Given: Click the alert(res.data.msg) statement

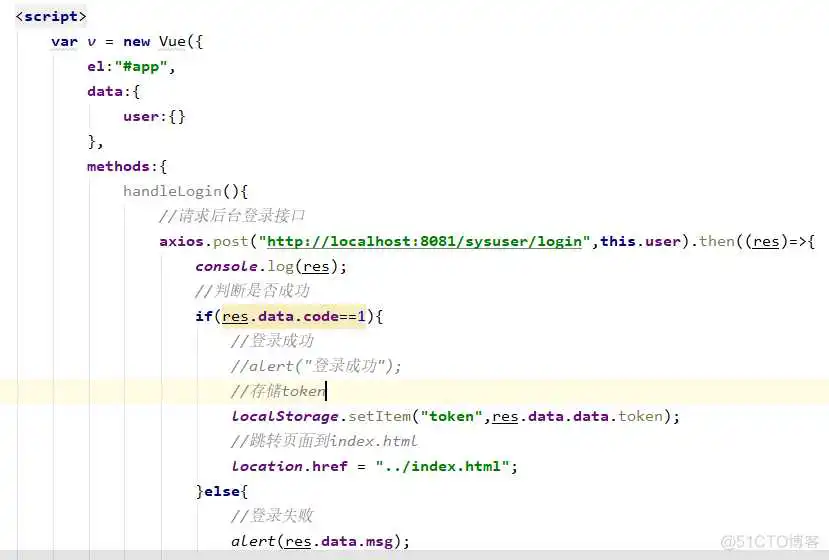Looking at the screenshot, I should click(x=320, y=541).
